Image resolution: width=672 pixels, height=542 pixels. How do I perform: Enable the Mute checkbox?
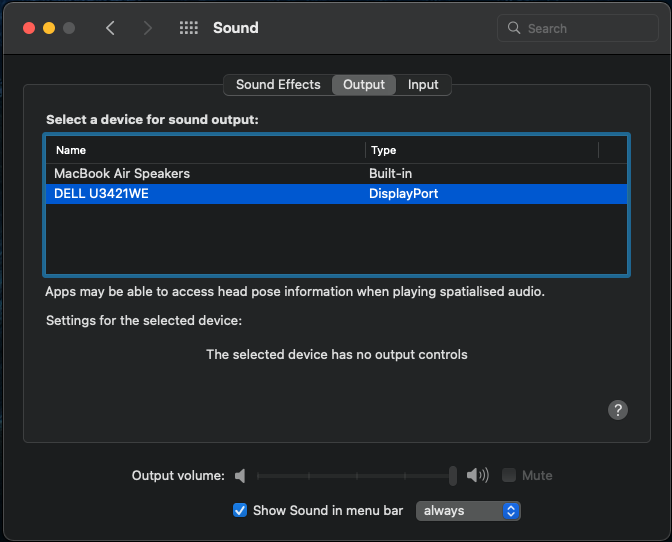click(x=509, y=476)
